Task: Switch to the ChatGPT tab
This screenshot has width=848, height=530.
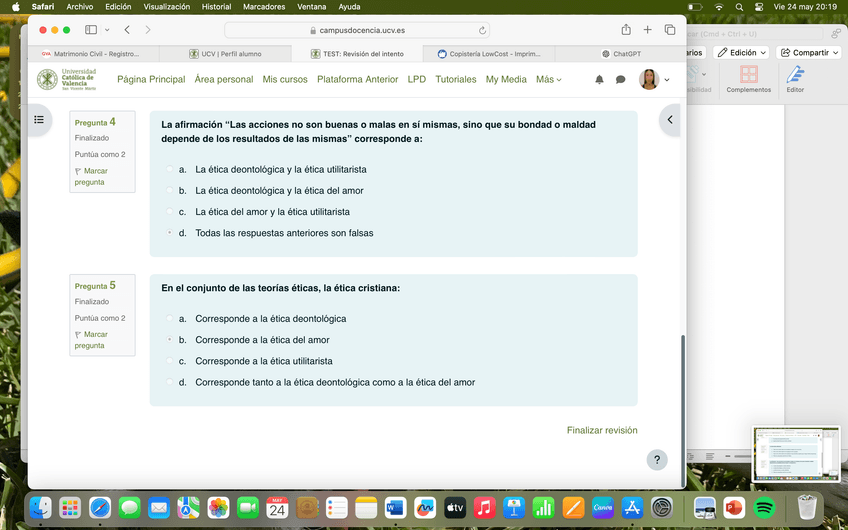Action: click(621, 54)
